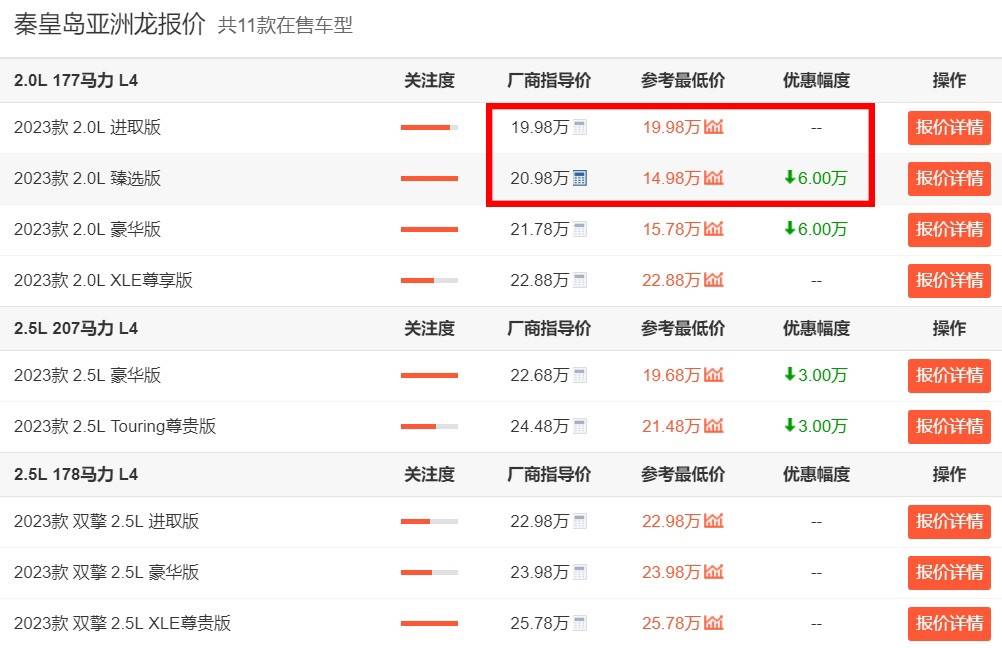
Task: Click the 2.0L 177马力 L4 group header
Action: coord(76,81)
